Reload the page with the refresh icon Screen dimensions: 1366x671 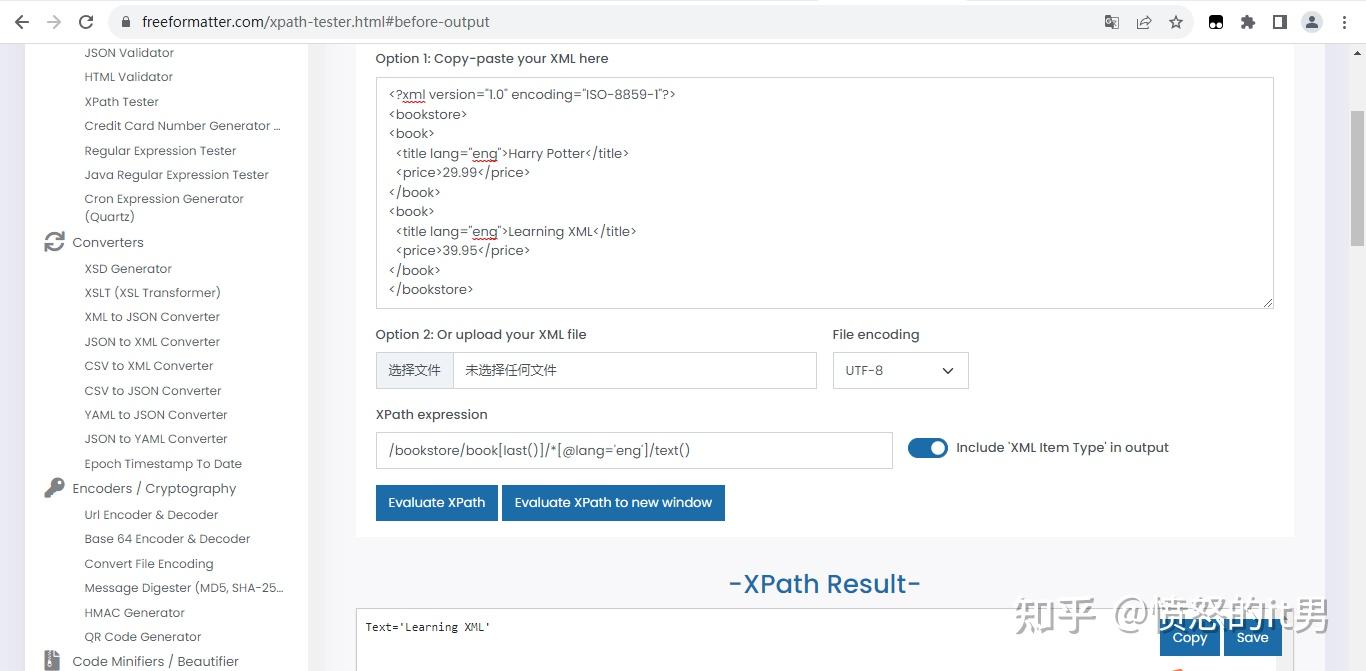click(x=86, y=21)
